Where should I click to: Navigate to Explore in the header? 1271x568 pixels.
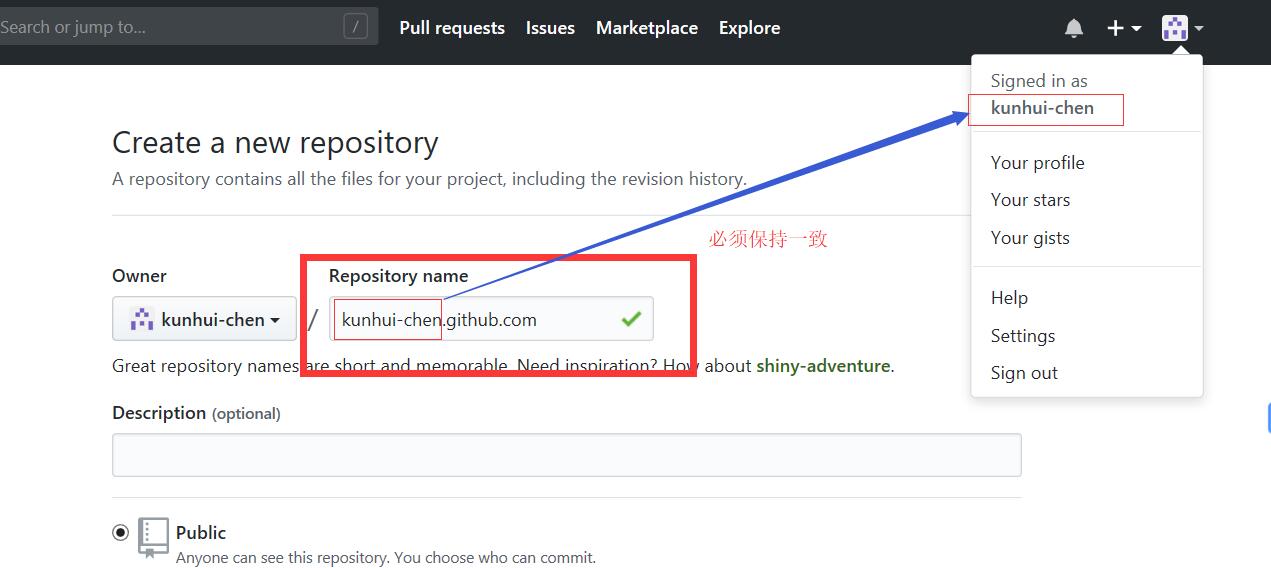tap(749, 28)
